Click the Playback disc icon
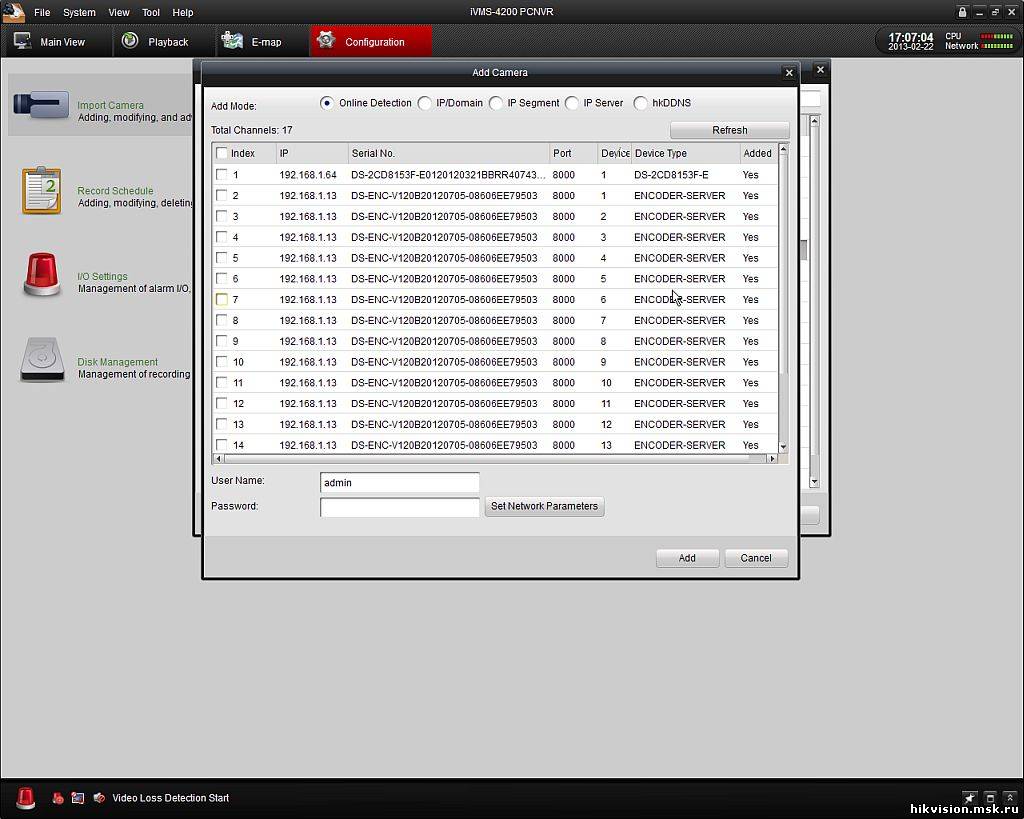Screen dimensions: 1024x819 130,40
